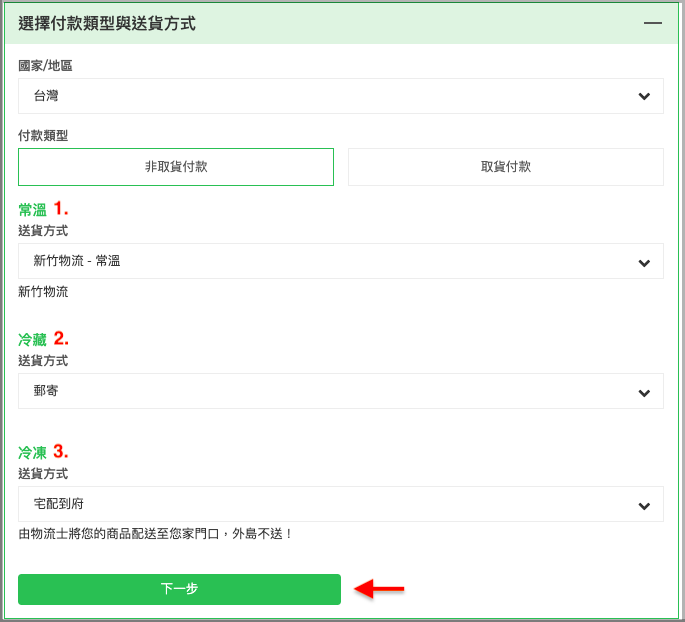Click the green 下一步 button
Image resolution: width=685 pixels, height=622 pixels.
[179, 589]
